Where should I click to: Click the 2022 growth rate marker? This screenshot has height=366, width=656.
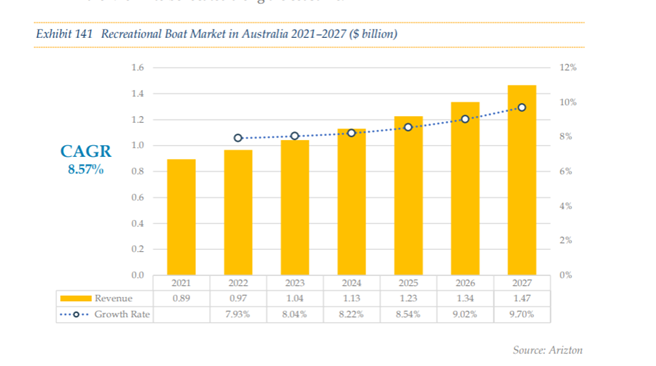pos(238,138)
